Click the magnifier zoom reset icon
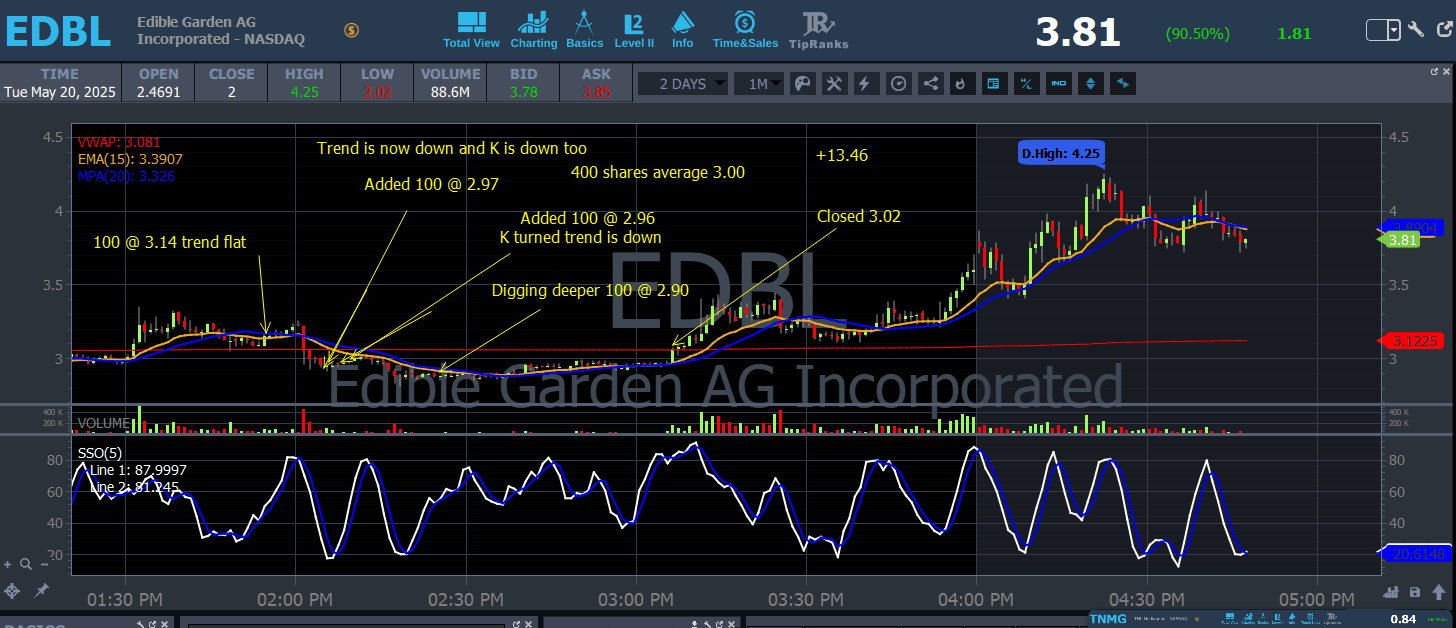Image resolution: width=1456 pixels, height=628 pixels. (25, 563)
